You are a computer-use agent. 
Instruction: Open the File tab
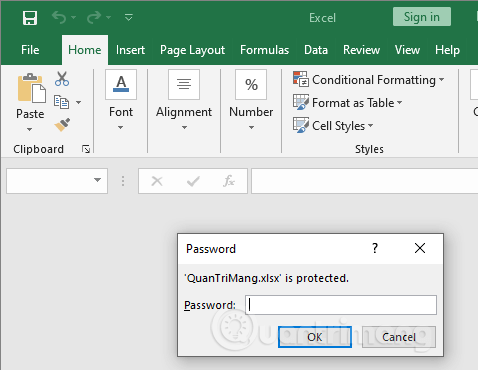(x=30, y=50)
